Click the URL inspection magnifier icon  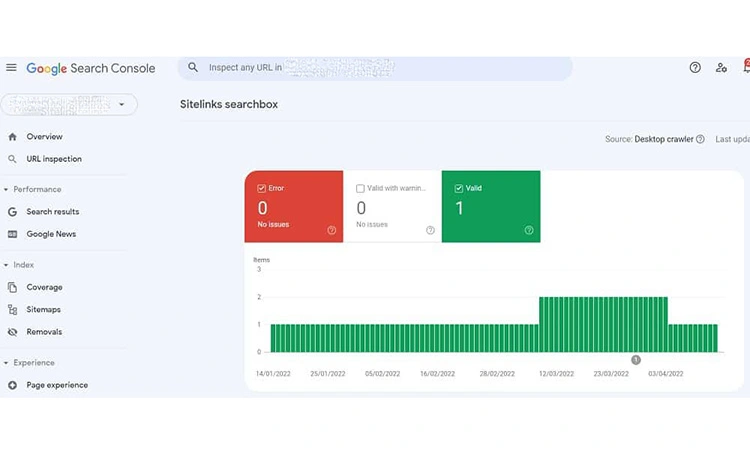pos(12,159)
